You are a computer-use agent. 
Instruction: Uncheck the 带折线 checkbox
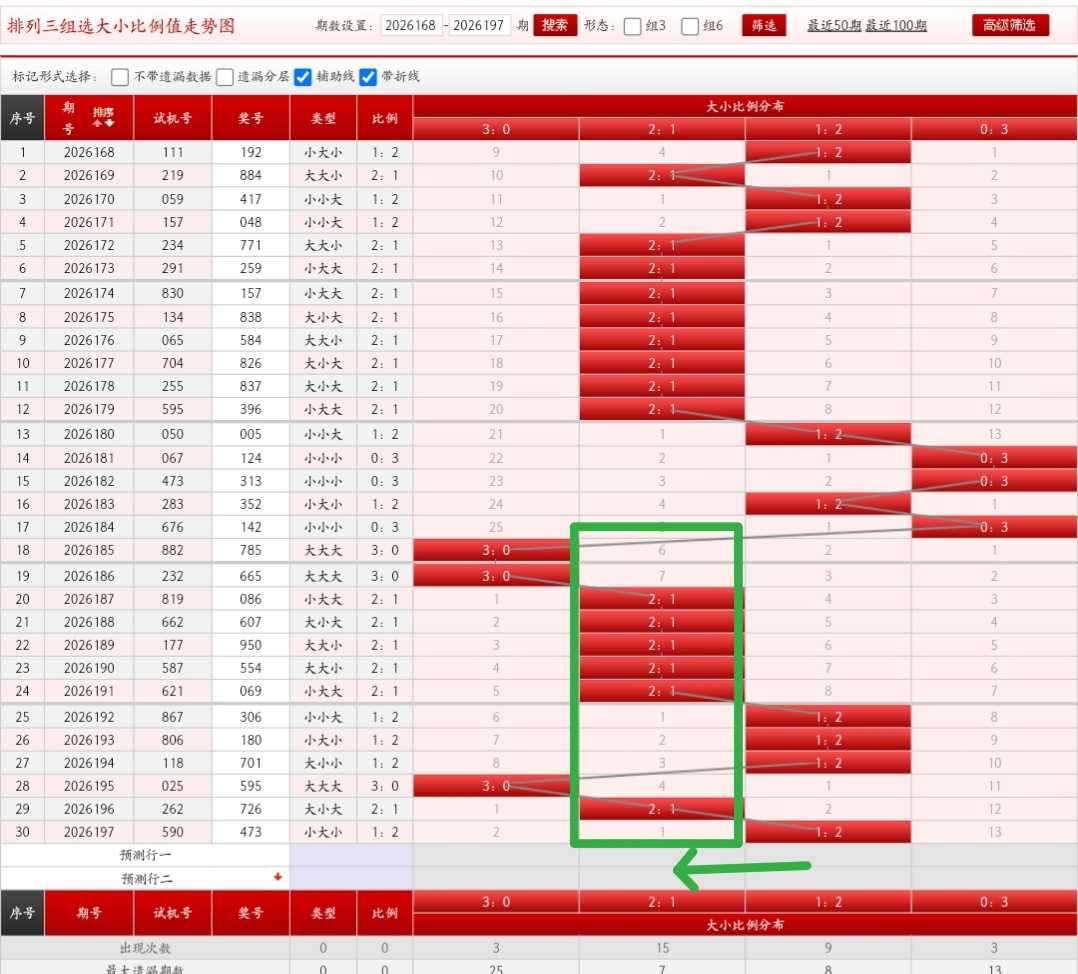point(368,77)
